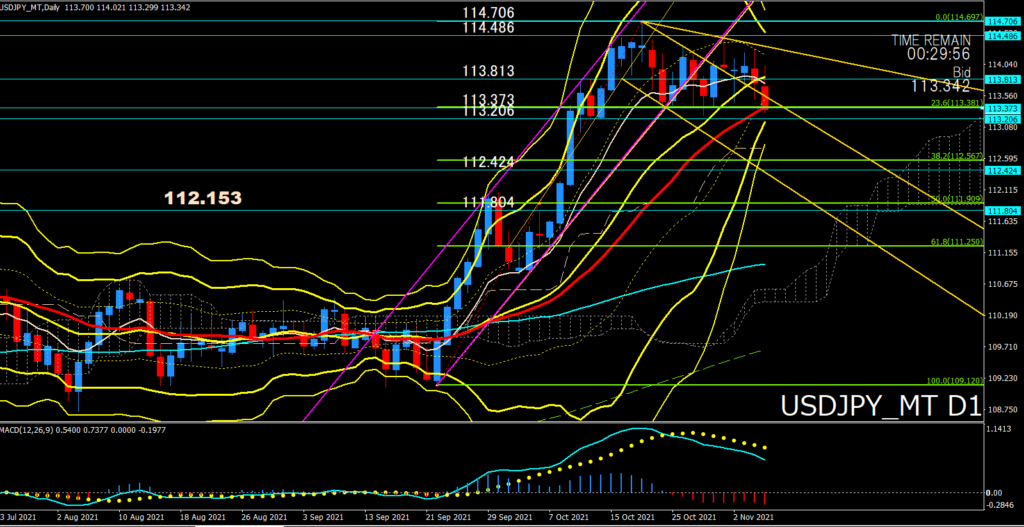The image size is (1024, 527).
Task: Click the large 111.804 label on the chart
Action: [488, 202]
